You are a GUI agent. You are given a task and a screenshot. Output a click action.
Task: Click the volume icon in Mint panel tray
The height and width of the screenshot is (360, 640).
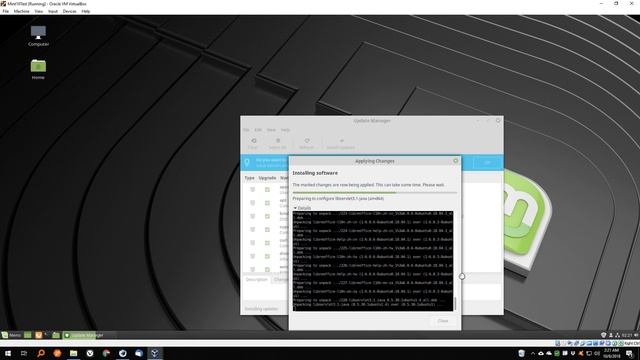coord(636,335)
